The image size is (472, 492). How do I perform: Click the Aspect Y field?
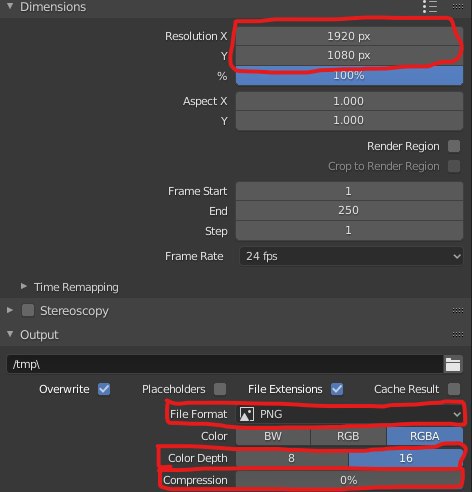tap(349, 120)
